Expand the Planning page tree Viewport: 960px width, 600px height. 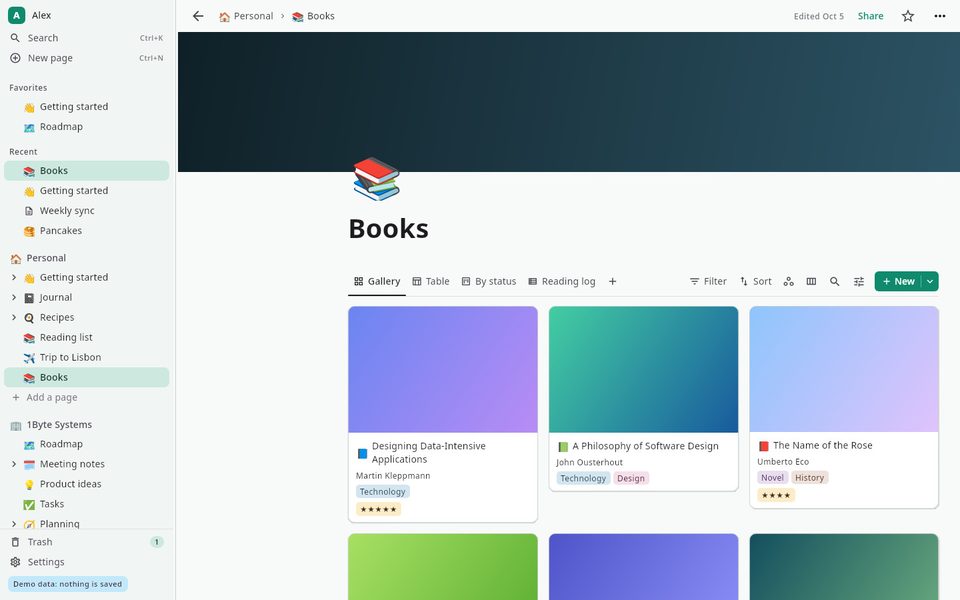pyautogui.click(x=14, y=524)
